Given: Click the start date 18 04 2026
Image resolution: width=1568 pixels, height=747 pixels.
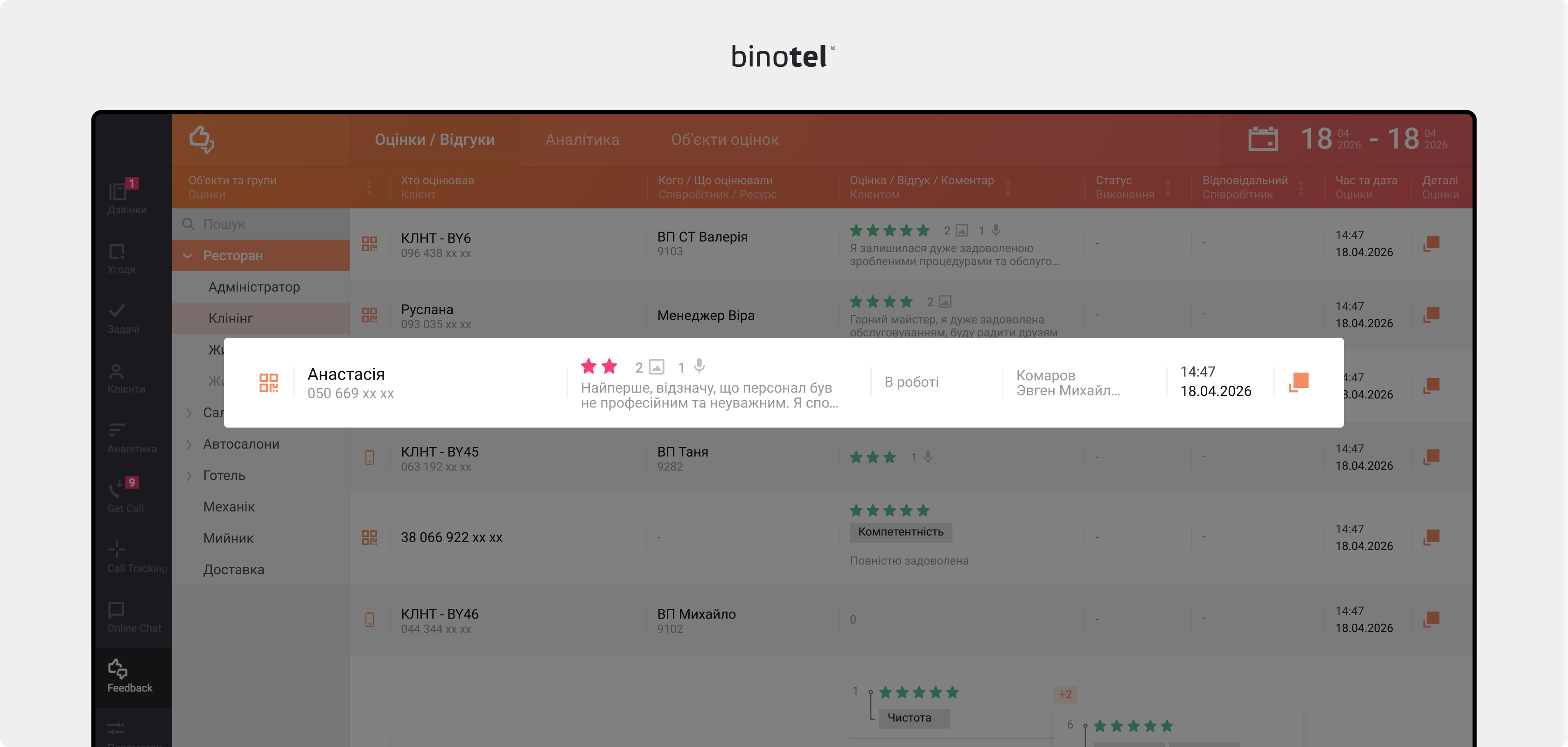Looking at the screenshot, I should [x=1330, y=139].
